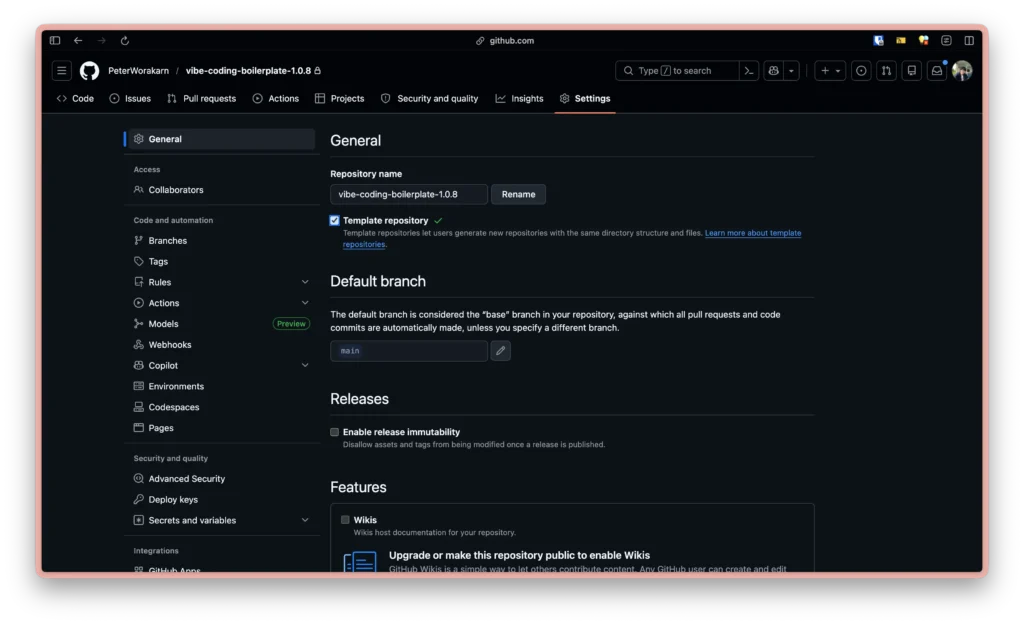This screenshot has height=625, width=1024.
Task: Toggle the browser sidebar icon
Action: (x=55, y=40)
